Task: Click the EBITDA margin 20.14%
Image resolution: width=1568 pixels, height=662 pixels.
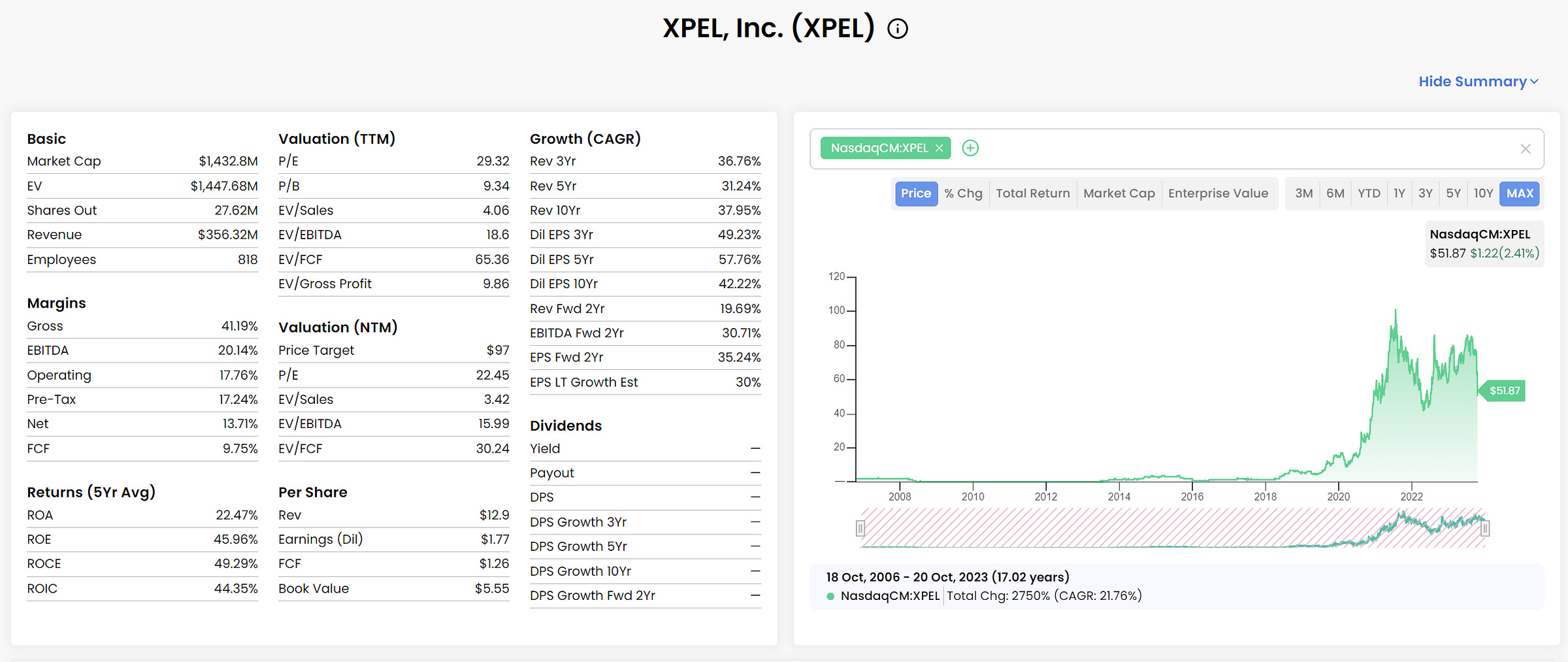Action: pos(238,350)
